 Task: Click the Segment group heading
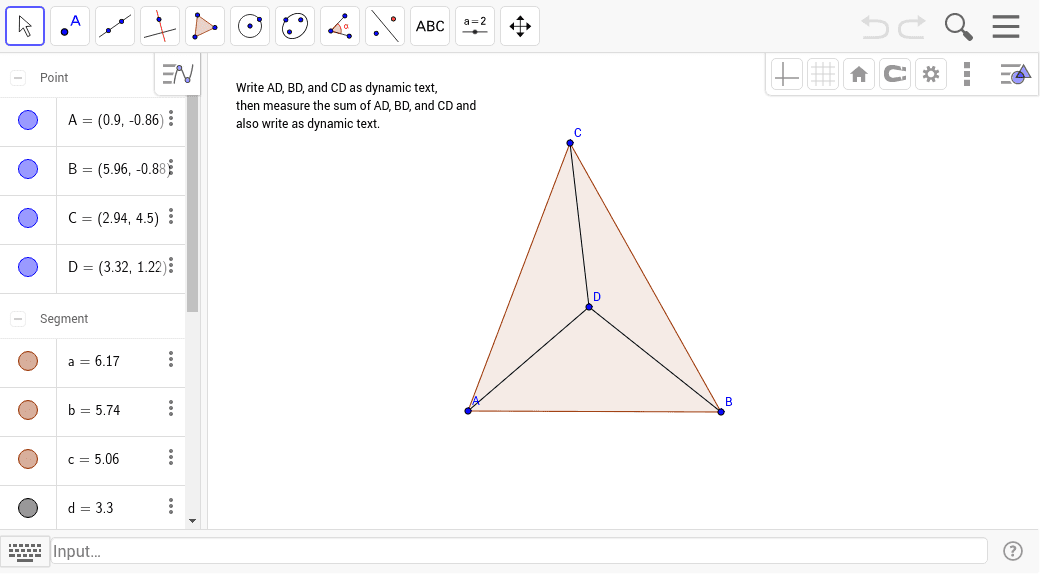tap(64, 319)
